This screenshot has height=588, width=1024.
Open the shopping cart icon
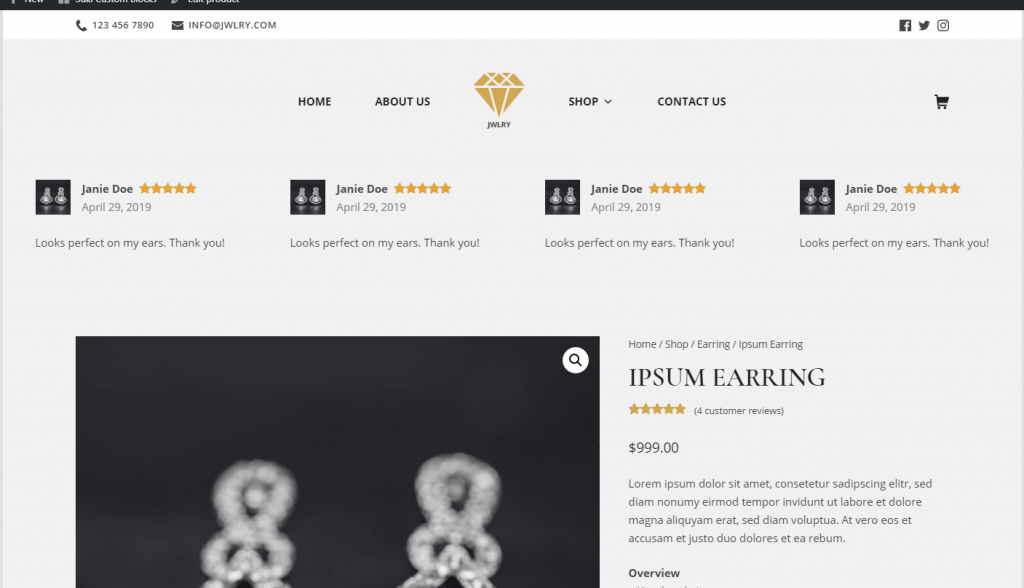941,102
